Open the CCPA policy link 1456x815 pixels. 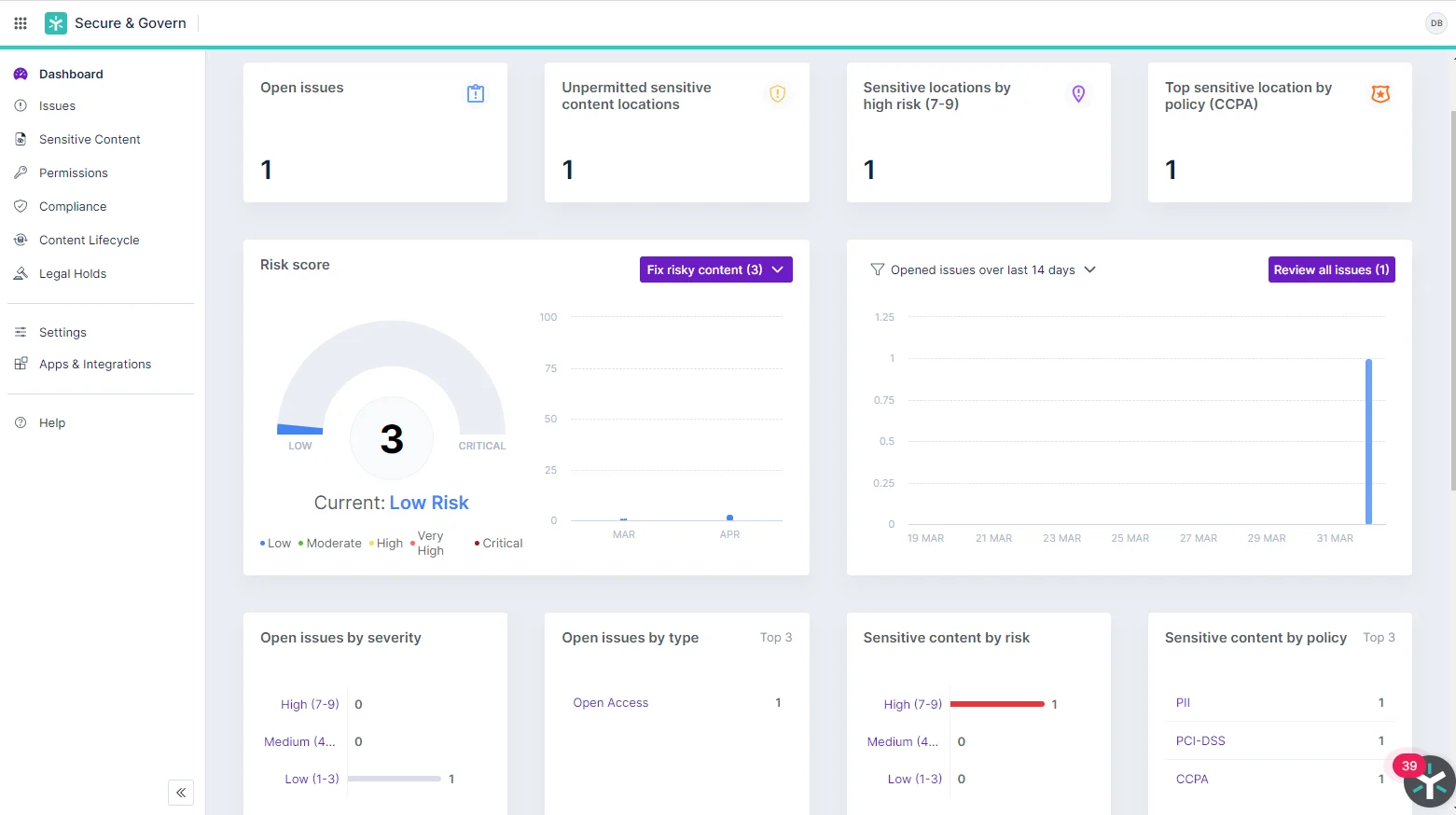point(1192,780)
